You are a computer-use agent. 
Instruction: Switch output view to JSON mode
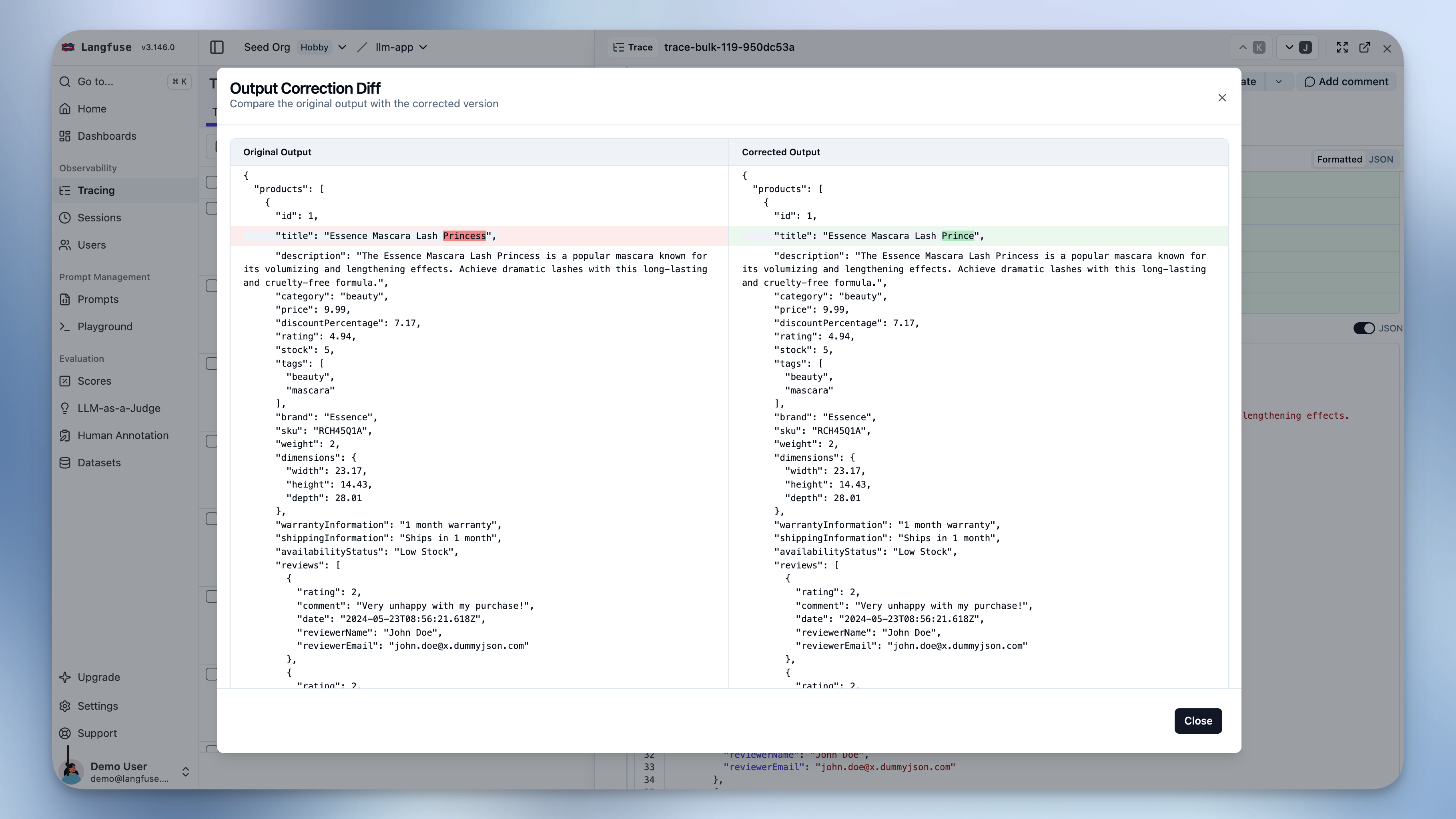pyautogui.click(x=1381, y=159)
